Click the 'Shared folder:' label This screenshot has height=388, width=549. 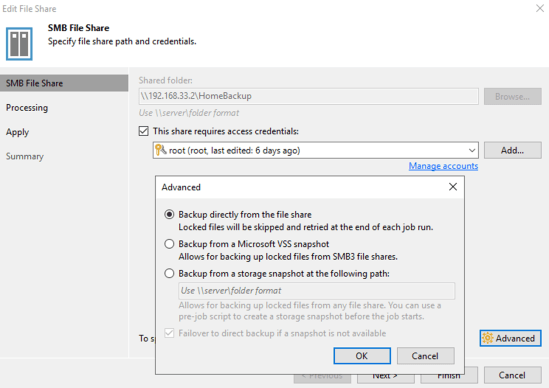[166, 80]
